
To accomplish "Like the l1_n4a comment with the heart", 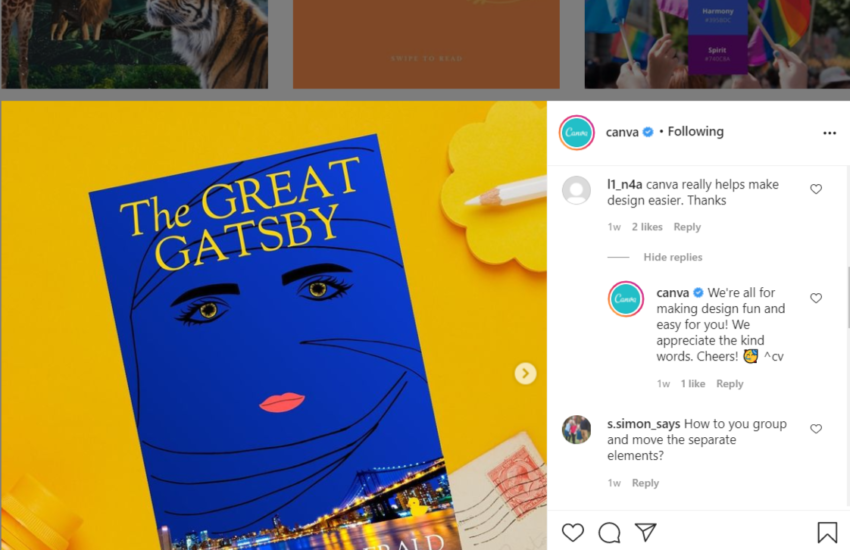I will pos(816,189).
